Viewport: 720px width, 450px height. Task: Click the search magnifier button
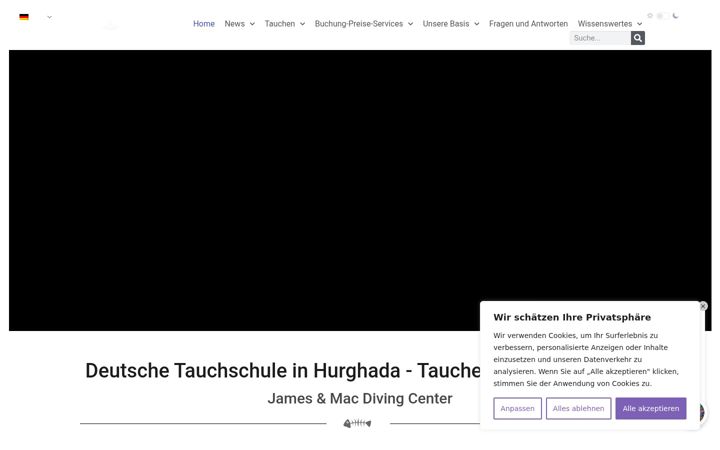637,38
